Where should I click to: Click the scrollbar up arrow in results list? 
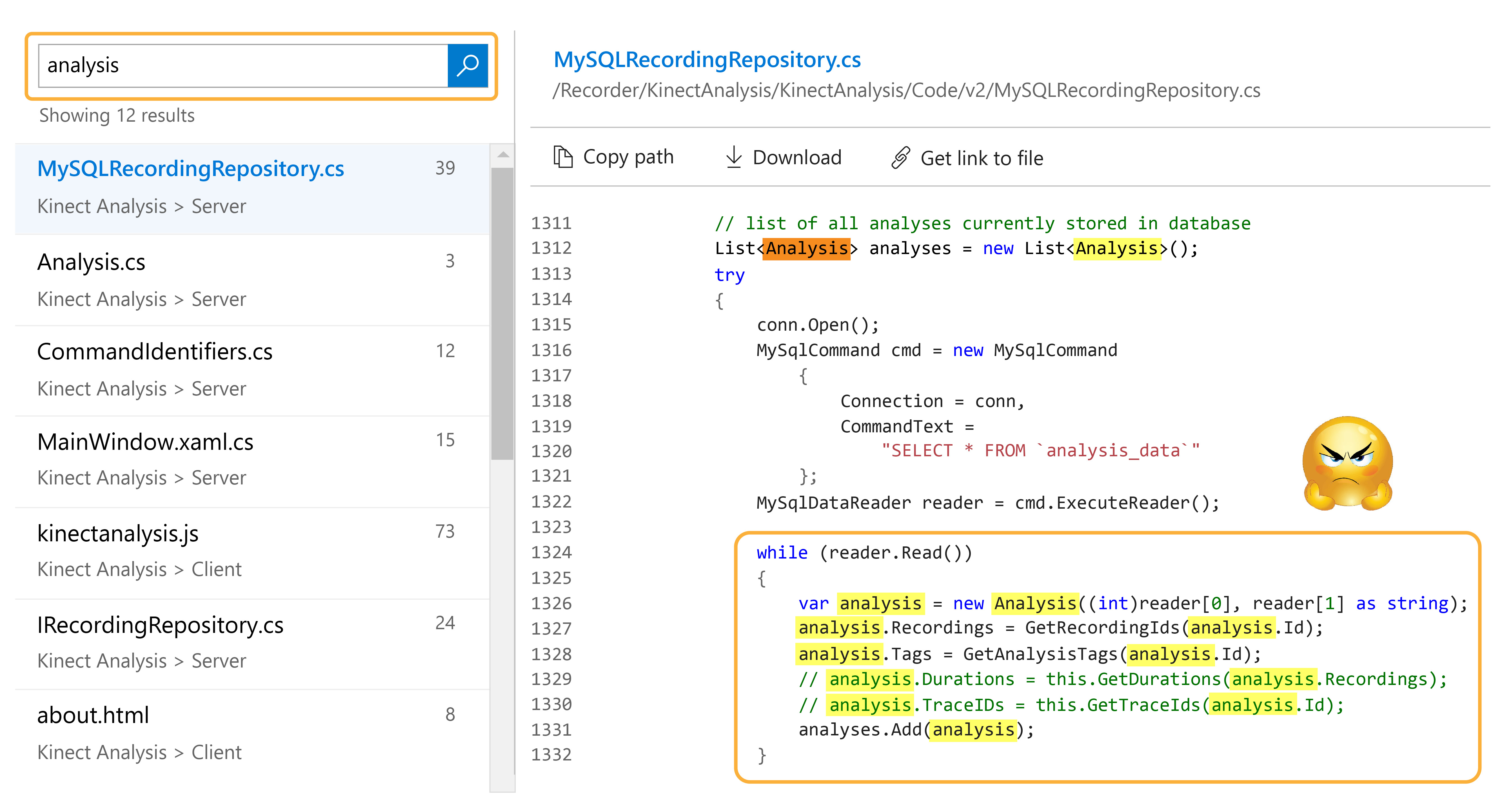(503, 155)
